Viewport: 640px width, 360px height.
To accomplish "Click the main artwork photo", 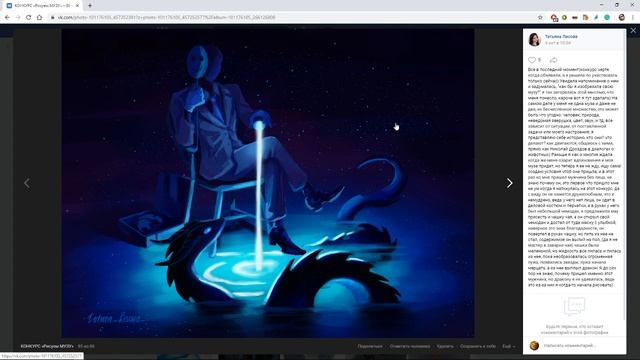I will (268, 183).
